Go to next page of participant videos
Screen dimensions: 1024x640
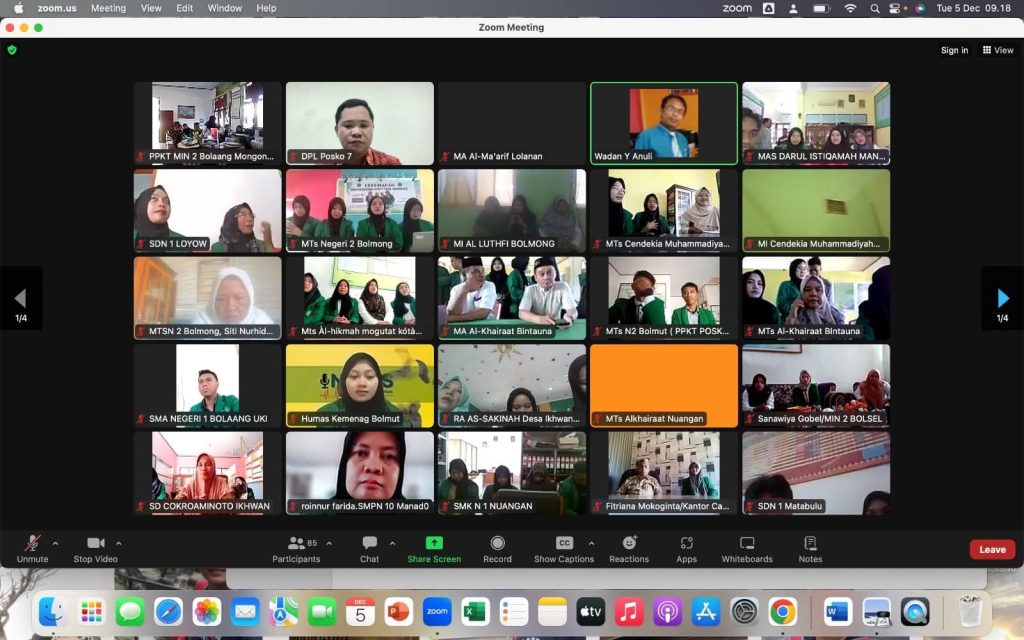click(x=1002, y=298)
